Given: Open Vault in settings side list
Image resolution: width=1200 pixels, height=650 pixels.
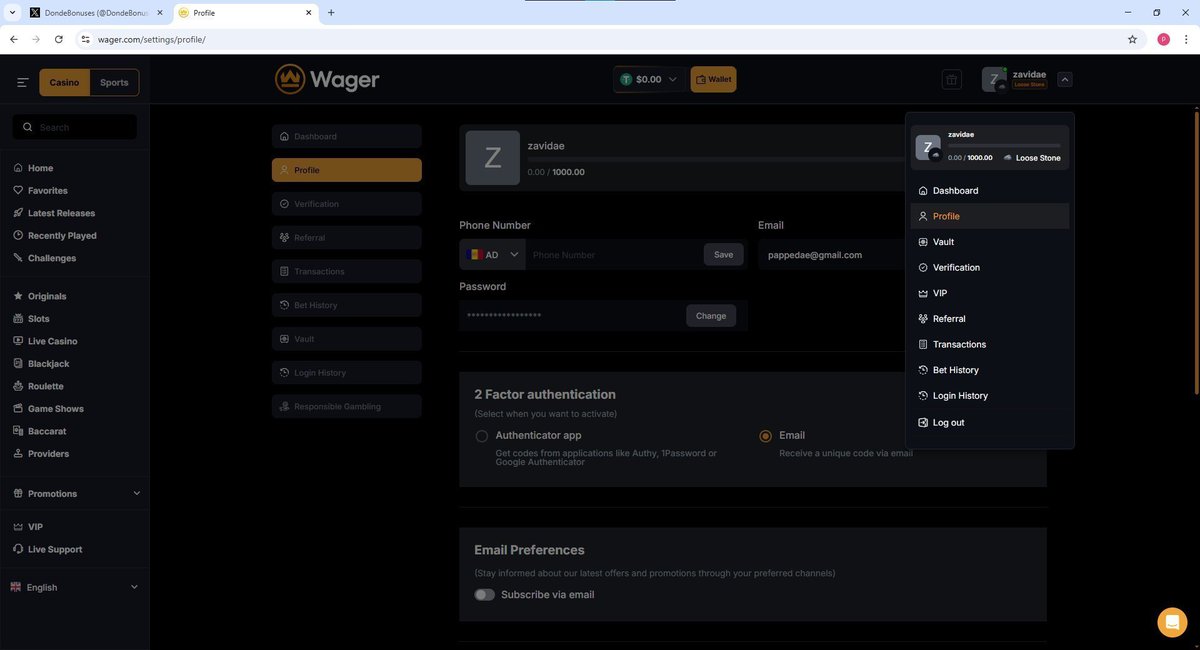Looking at the screenshot, I should (x=347, y=339).
